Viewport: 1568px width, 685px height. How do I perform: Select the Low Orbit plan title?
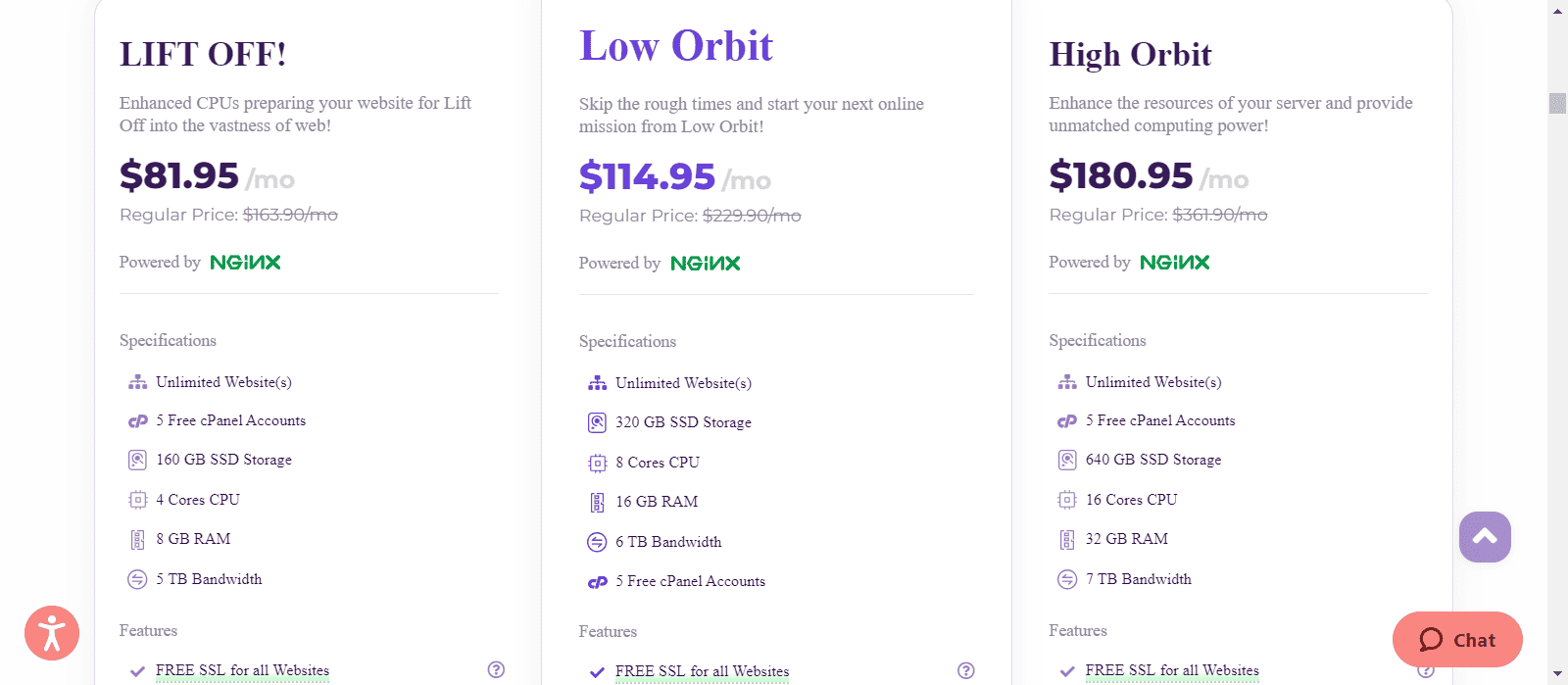[x=675, y=46]
